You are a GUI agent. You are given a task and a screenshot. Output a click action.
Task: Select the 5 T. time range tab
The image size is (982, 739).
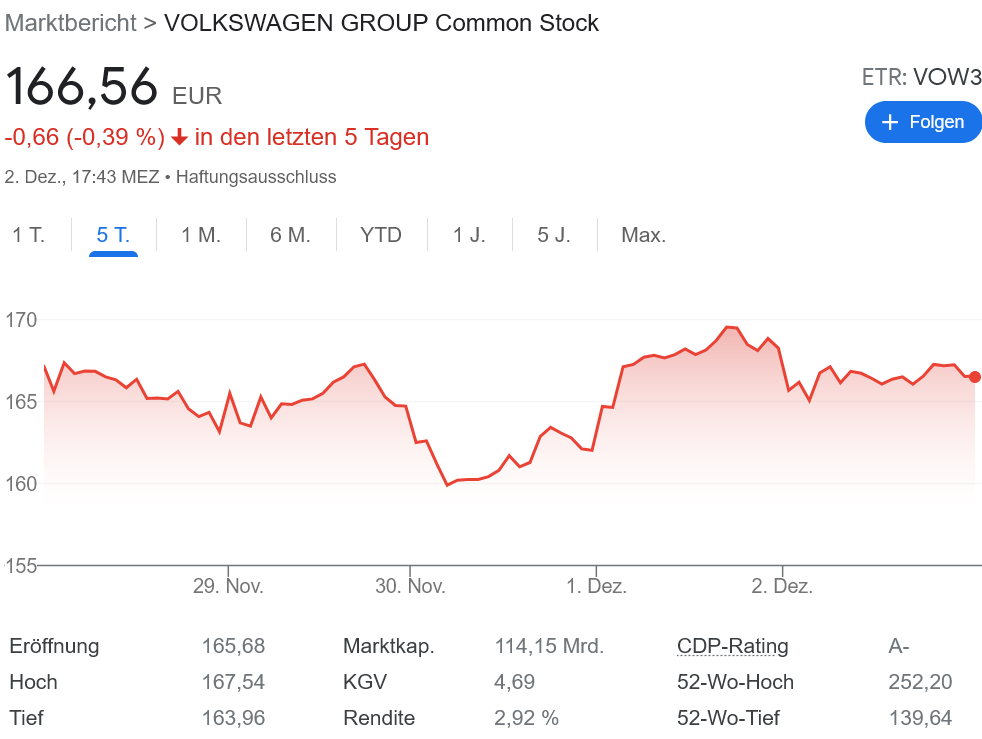click(x=113, y=236)
